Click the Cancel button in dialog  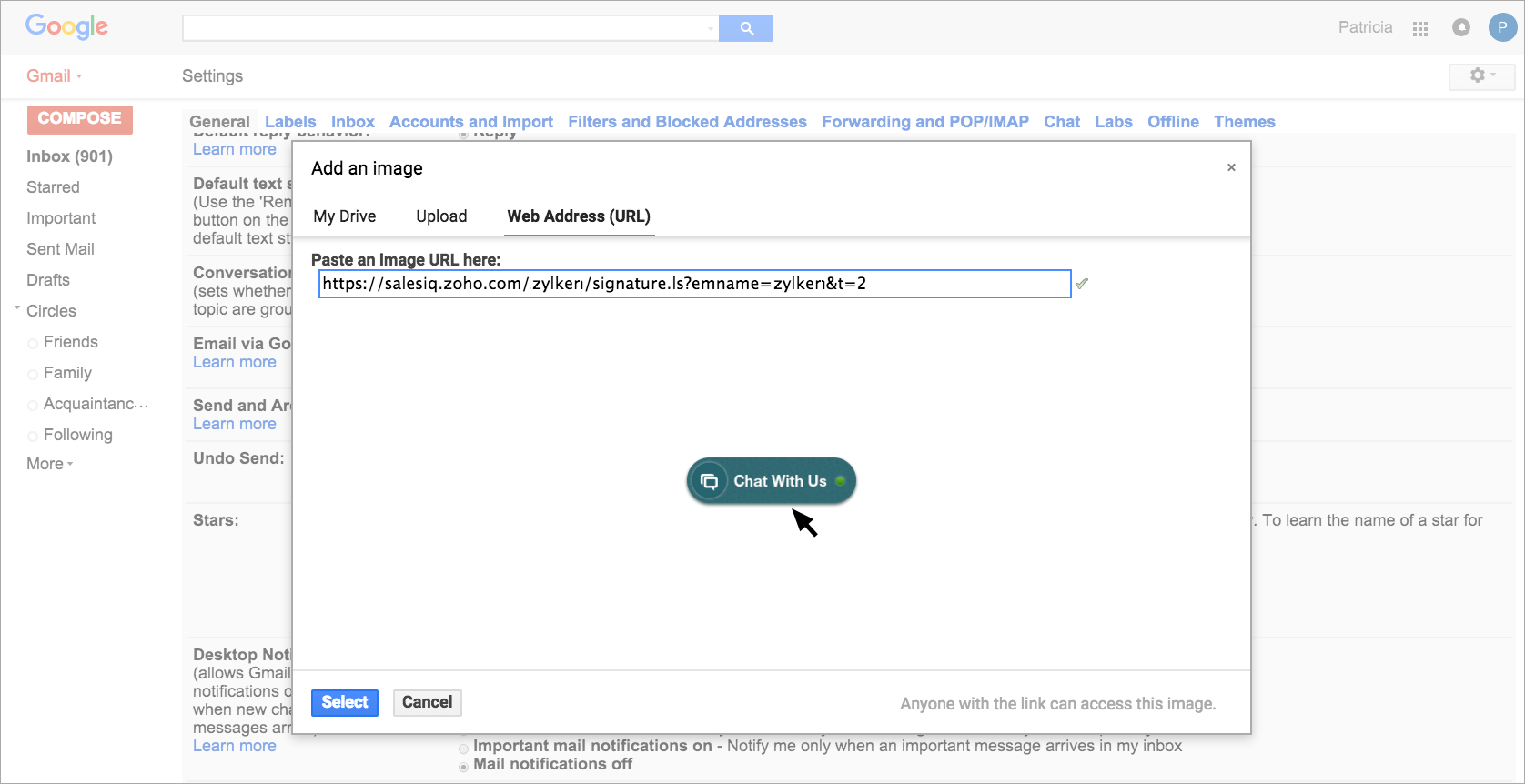(x=428, y=702)
